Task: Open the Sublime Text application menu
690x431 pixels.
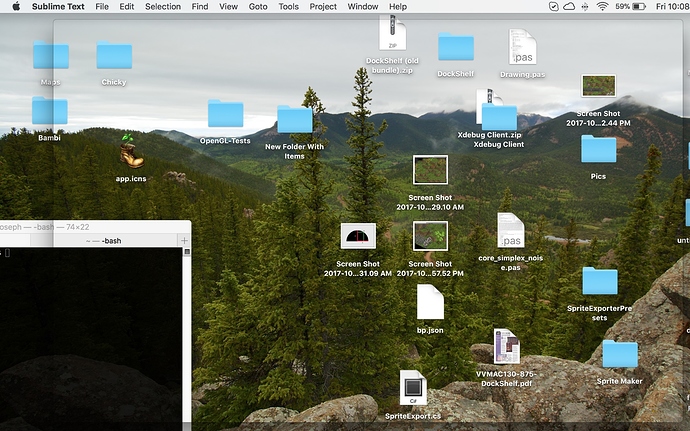Action: [x=57, y=7]
